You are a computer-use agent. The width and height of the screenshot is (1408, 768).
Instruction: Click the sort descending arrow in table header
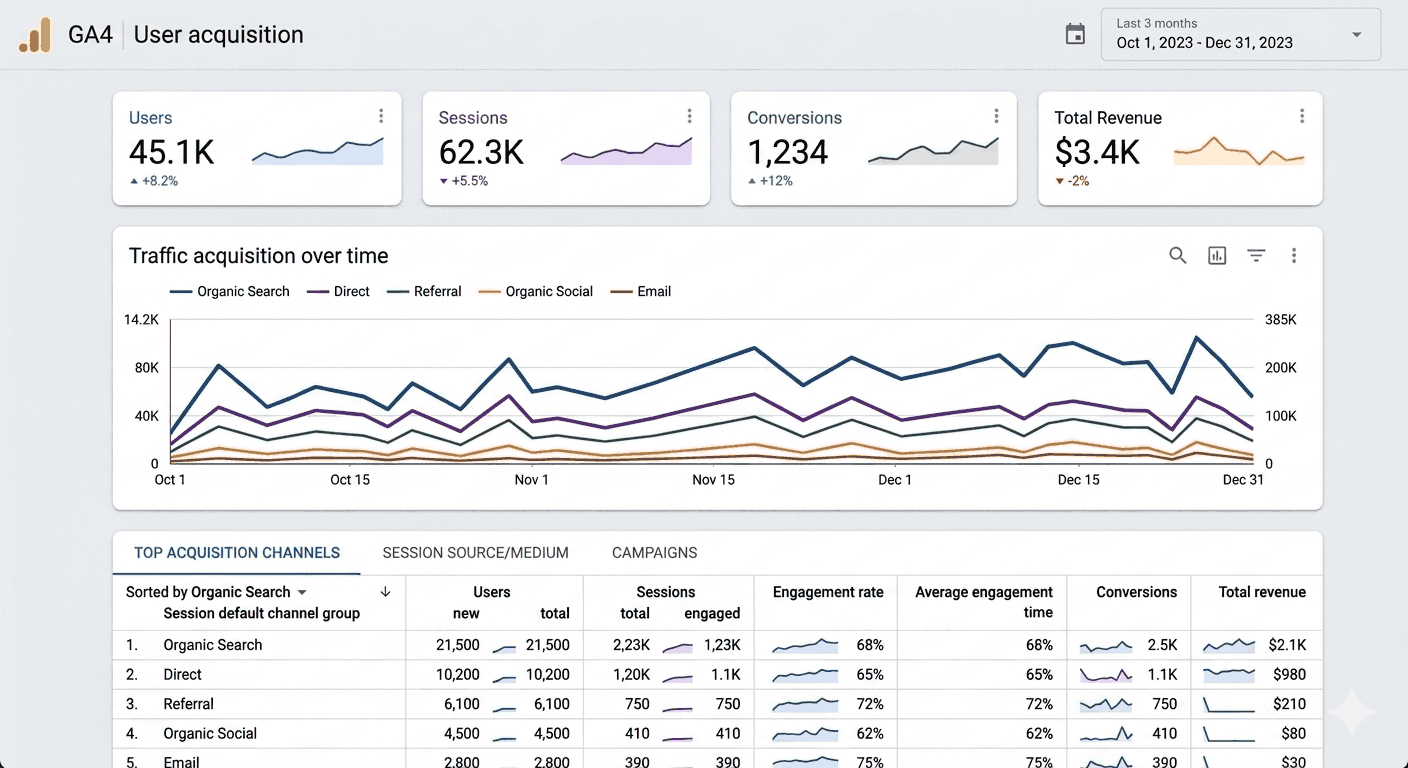(x=385, y=592)
